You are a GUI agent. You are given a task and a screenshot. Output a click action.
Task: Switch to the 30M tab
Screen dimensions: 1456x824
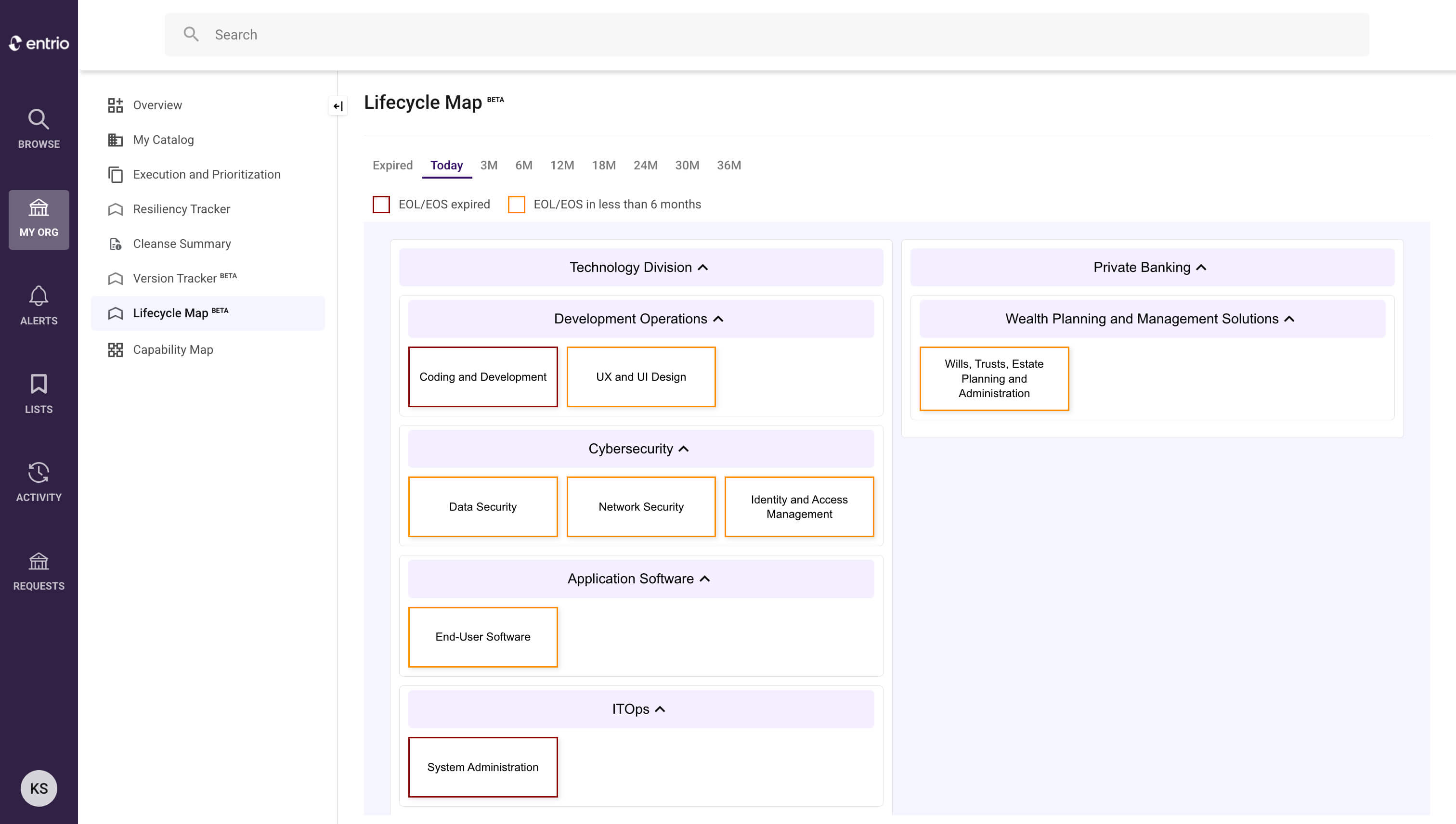687,165
